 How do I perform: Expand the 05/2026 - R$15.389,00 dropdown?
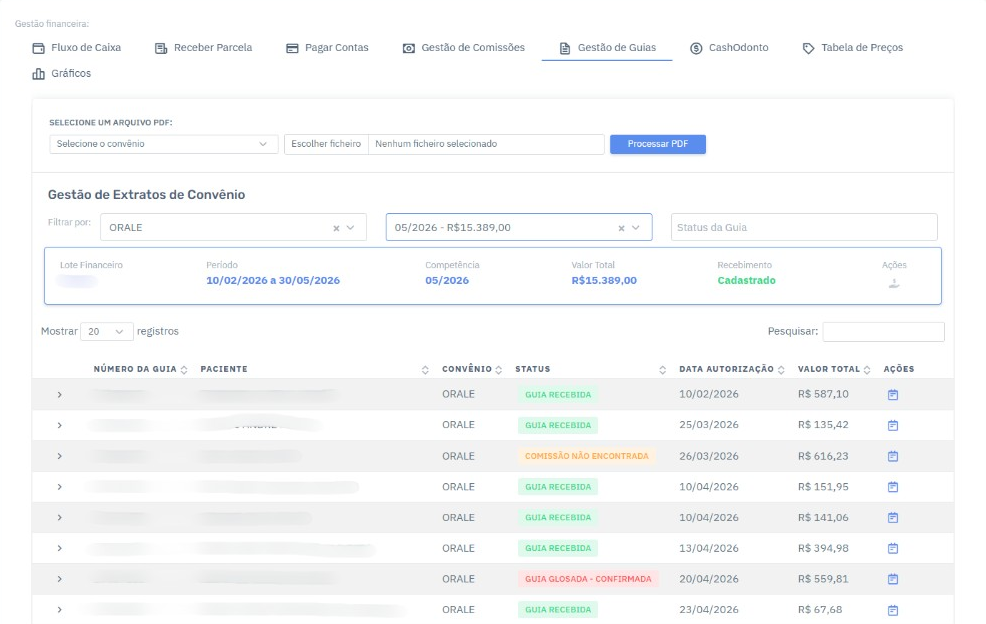pos(636,228)
